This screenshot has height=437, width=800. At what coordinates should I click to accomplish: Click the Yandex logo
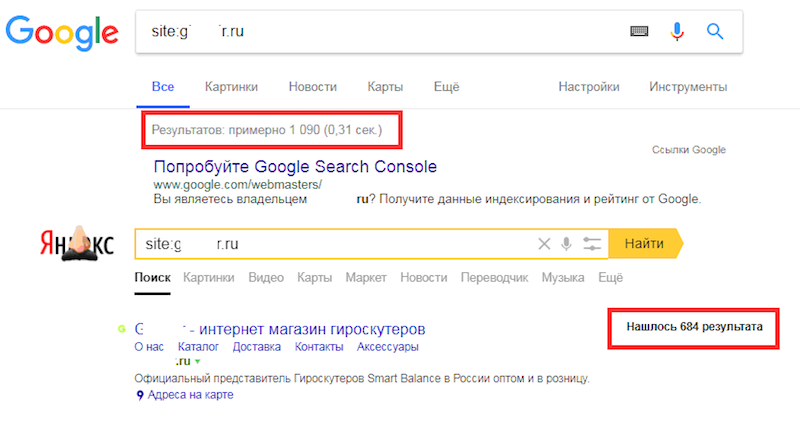pyautogui.click(x=77, y=244)
